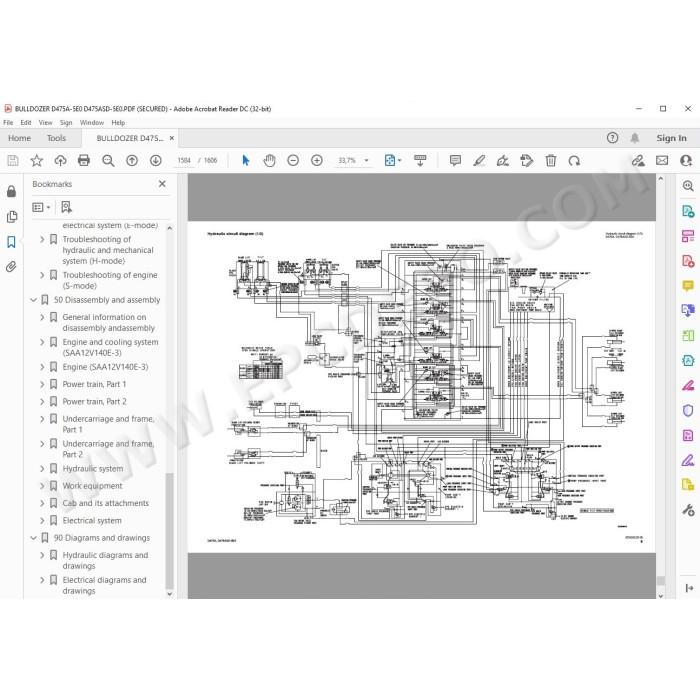The image size is (700, 700).
Task: Find the current bookmark icon
Action: tap(66, 207)
